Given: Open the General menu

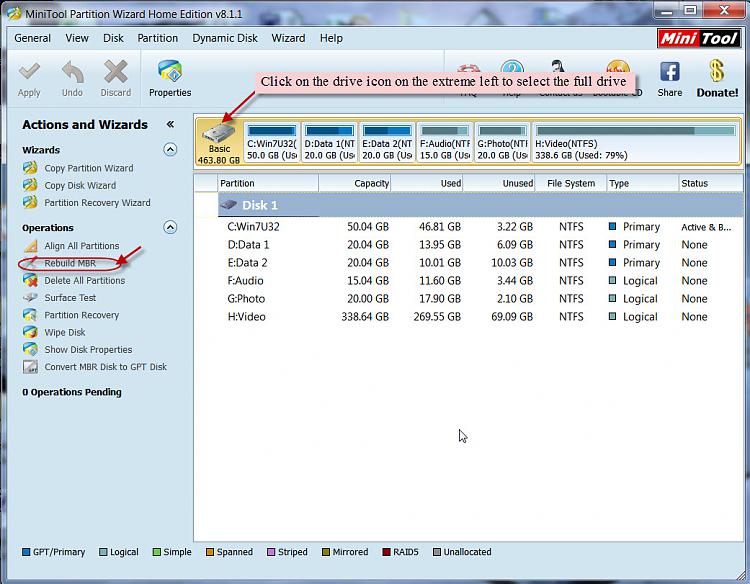Looking at the screenshot, I should point(32,38).
